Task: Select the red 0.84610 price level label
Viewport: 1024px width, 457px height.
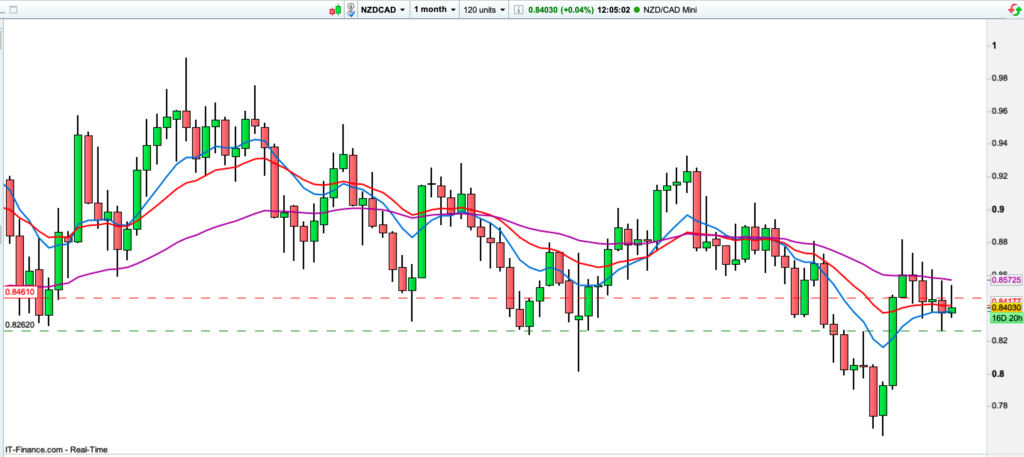Action: (19, 292)
